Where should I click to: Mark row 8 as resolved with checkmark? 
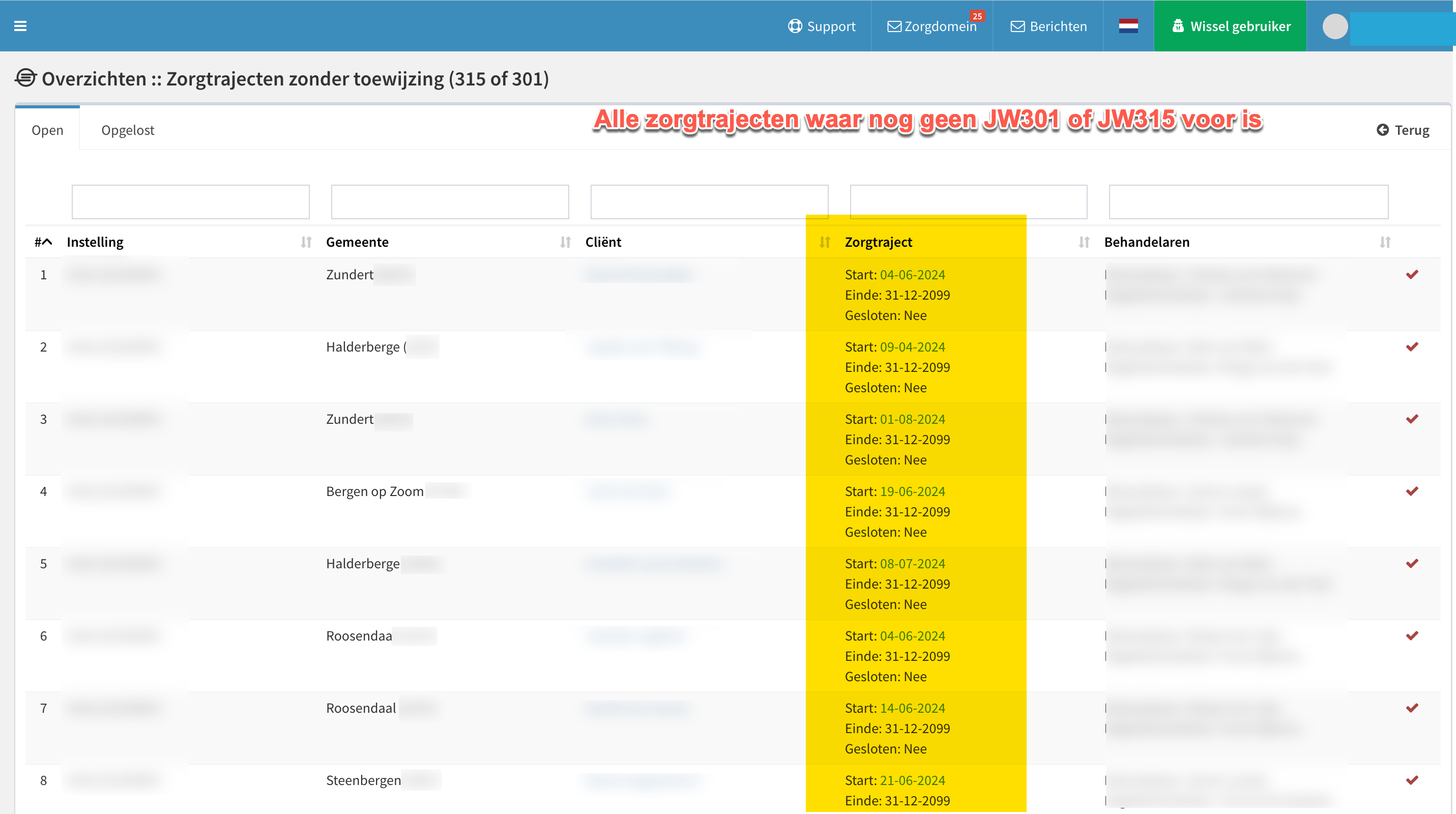click(1412, 780)
